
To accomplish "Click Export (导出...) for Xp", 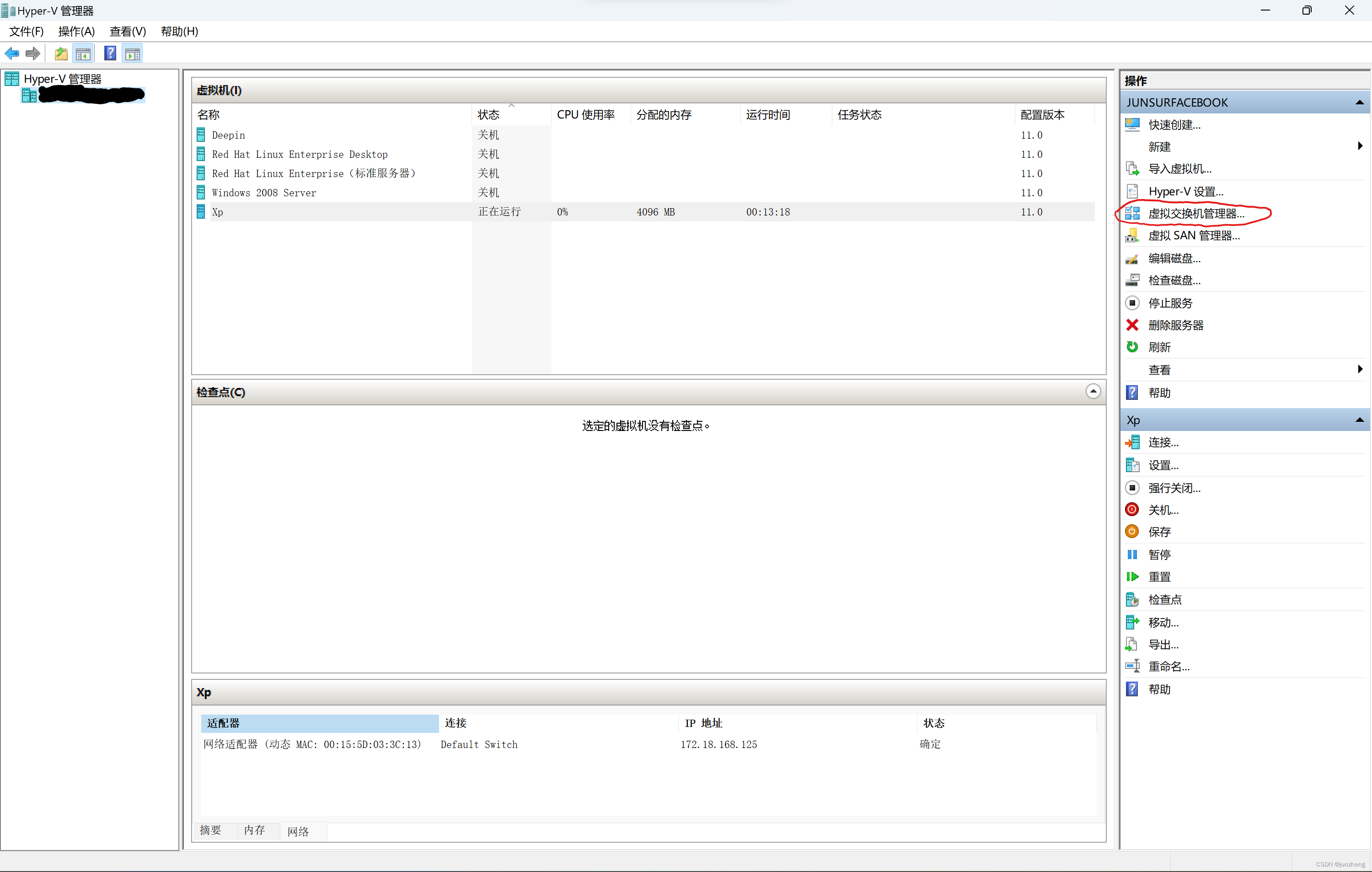I will pos(1163,645).
